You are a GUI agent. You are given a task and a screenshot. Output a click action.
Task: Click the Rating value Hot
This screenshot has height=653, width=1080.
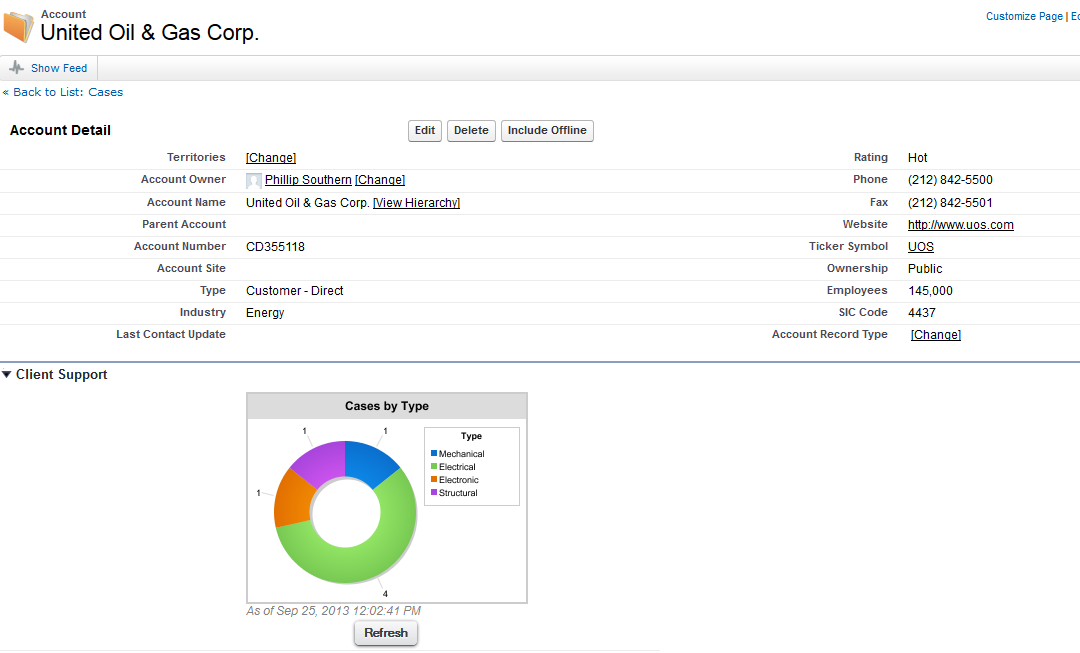point(917,158)
